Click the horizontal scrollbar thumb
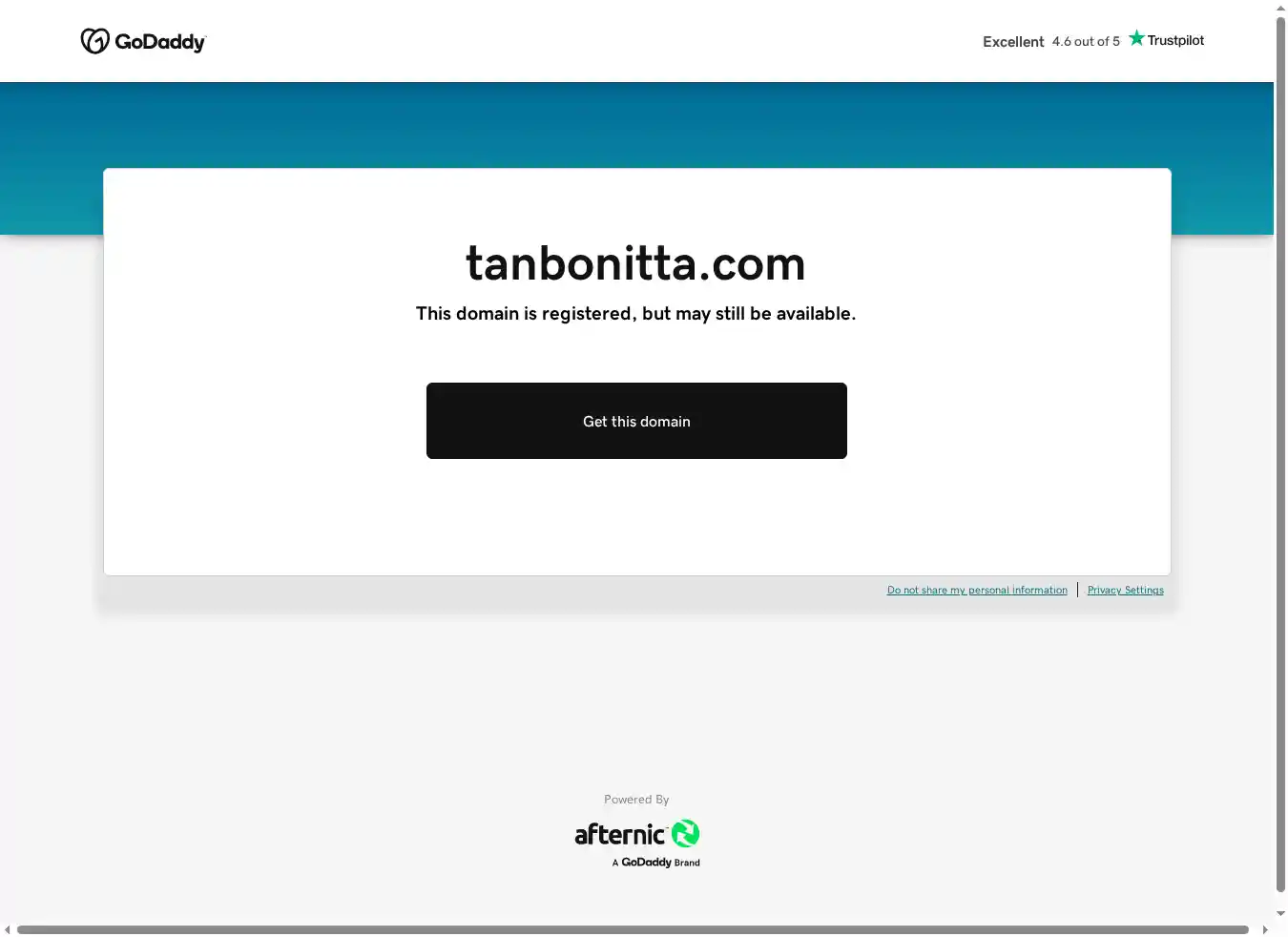 point(633,929)
